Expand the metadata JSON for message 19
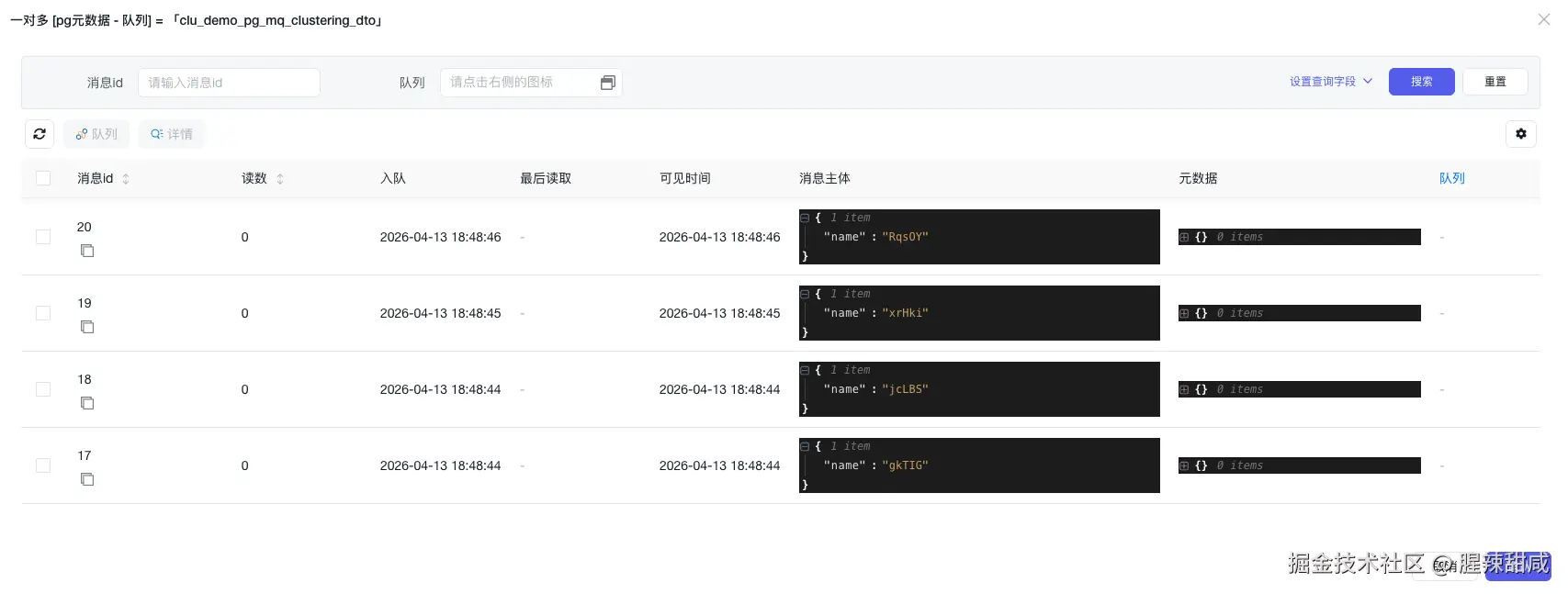 tap(1185, 314)
